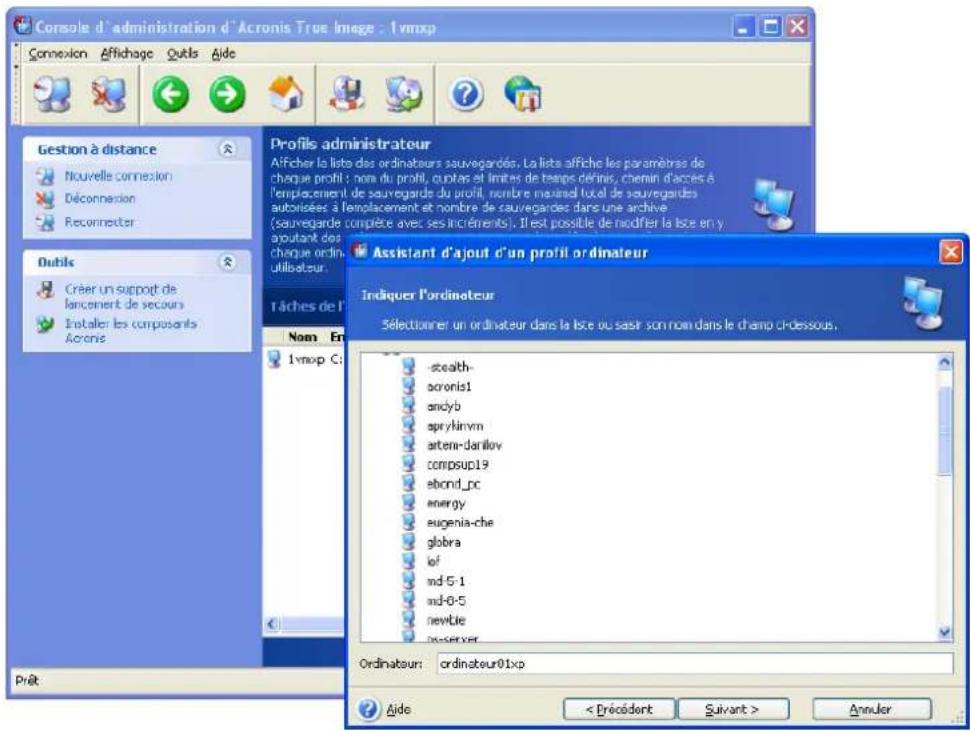Close the Assistant d'ajout wizard dialog

[951, 252]
